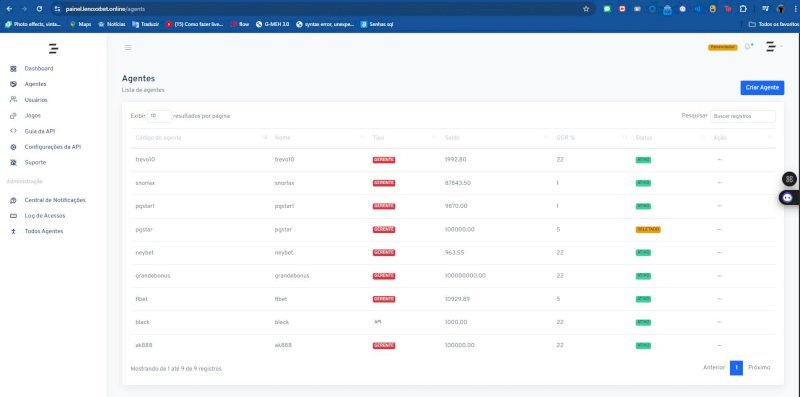The image size is (800, 397).
Task: Click Próximo pagination link
Action: tap(759, 367)
